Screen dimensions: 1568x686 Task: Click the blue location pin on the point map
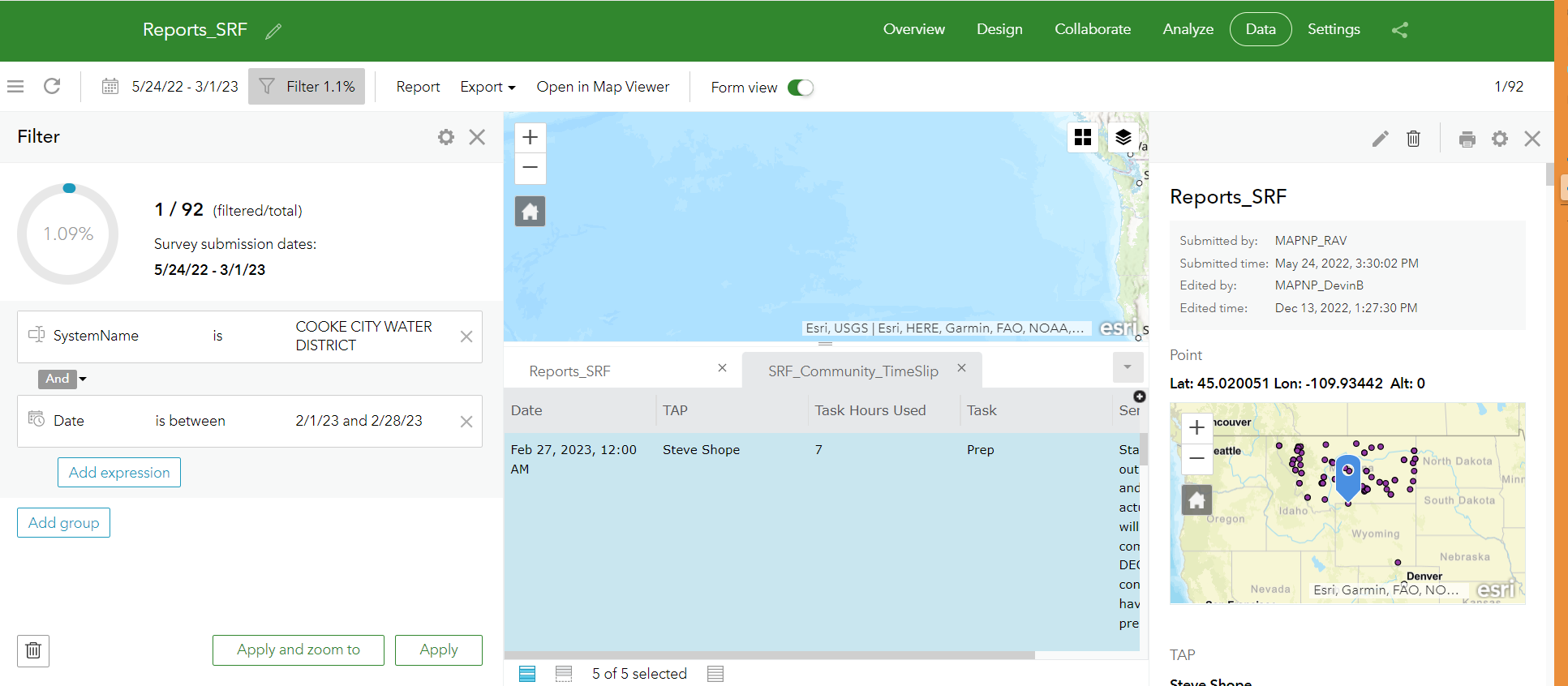[x=1347, y=477]
